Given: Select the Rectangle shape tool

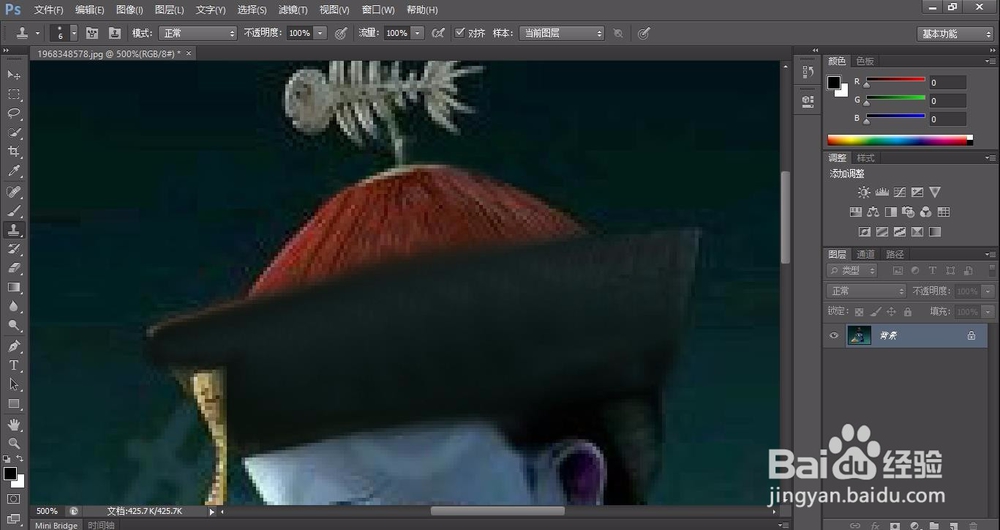Looking at the screenshot, I should (13, 404).
